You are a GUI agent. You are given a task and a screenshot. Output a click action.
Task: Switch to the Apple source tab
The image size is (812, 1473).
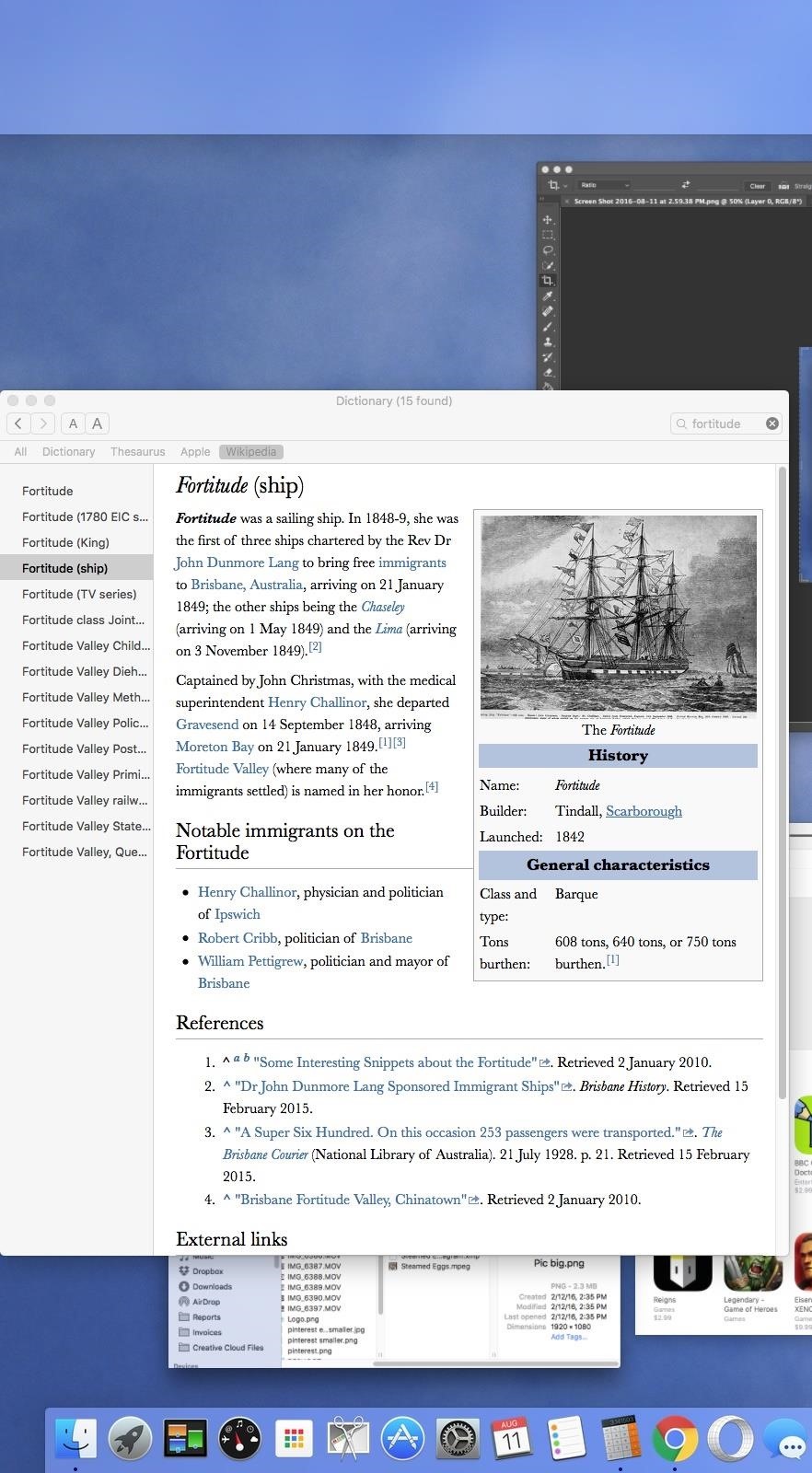pyautogui.click(x=195, y=452)
